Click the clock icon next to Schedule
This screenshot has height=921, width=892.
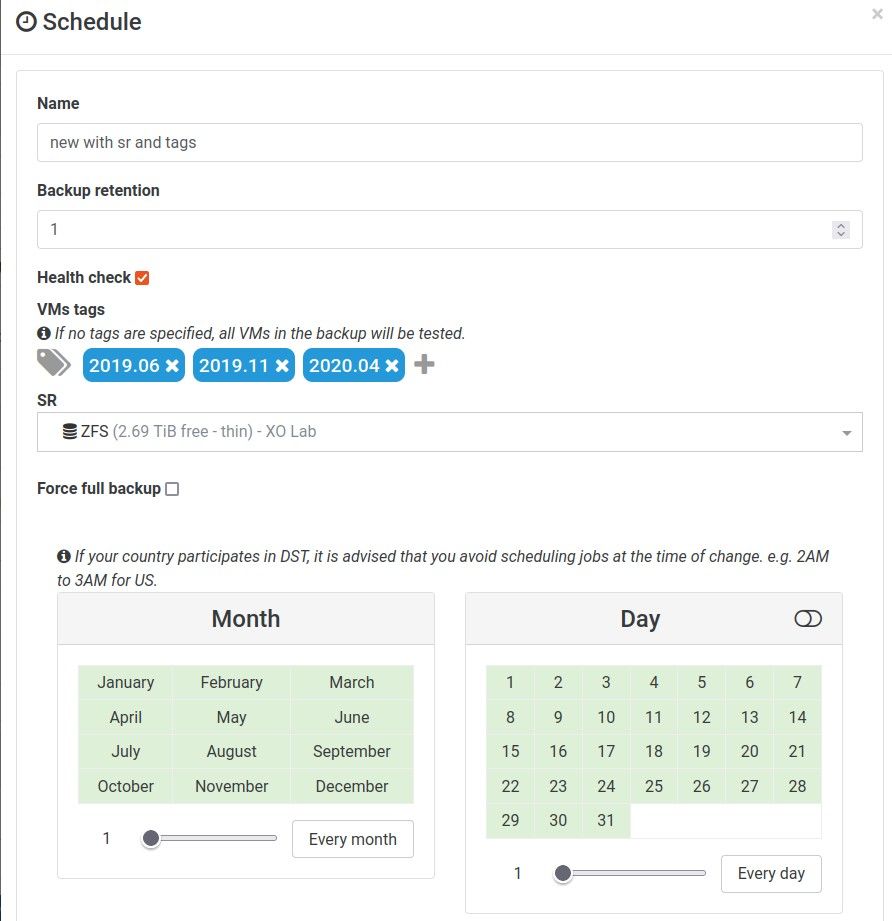tap(26, 22)
